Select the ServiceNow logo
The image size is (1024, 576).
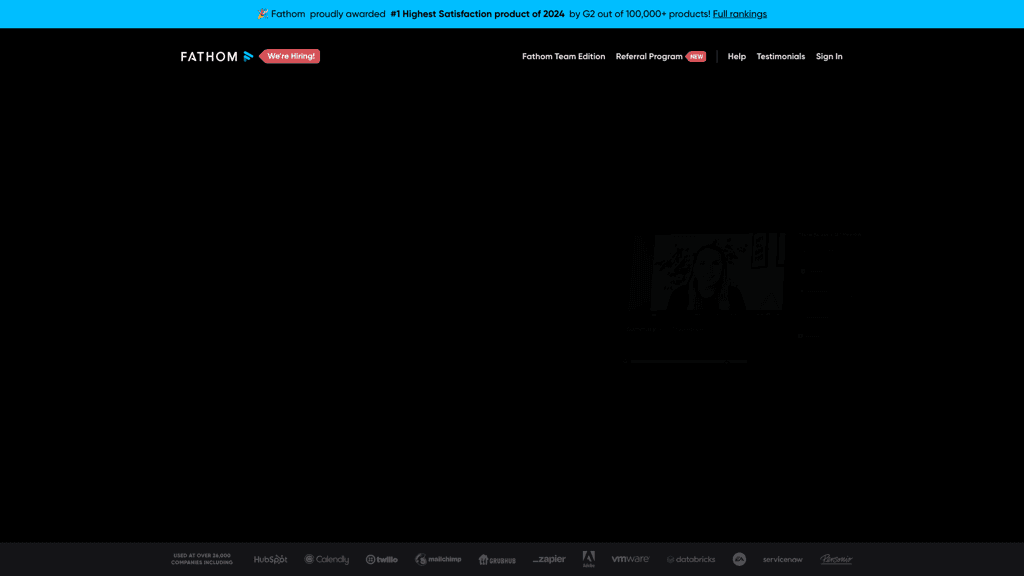[782, 560]
